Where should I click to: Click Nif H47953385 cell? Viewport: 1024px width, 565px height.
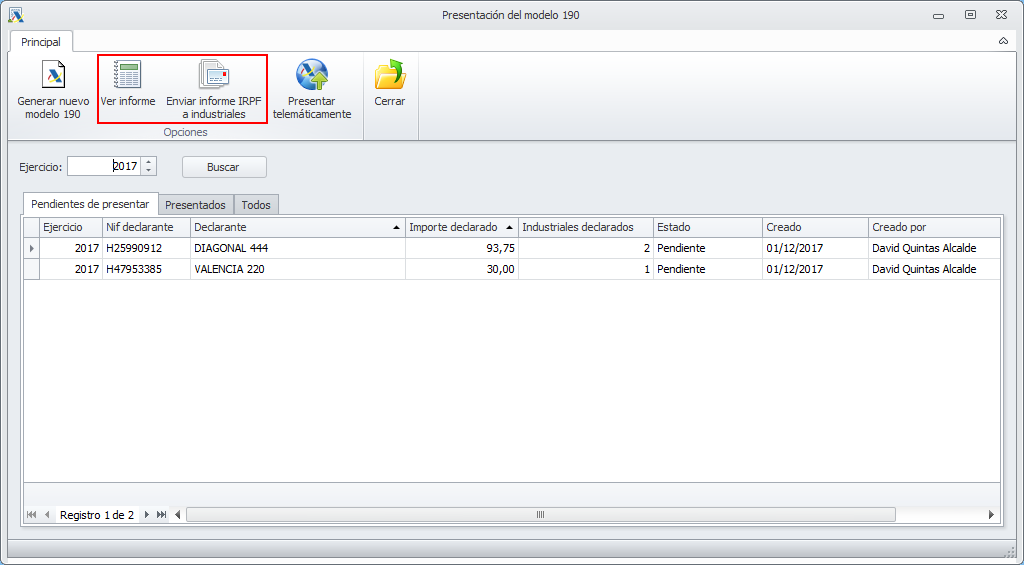click(x=146, y=269)
